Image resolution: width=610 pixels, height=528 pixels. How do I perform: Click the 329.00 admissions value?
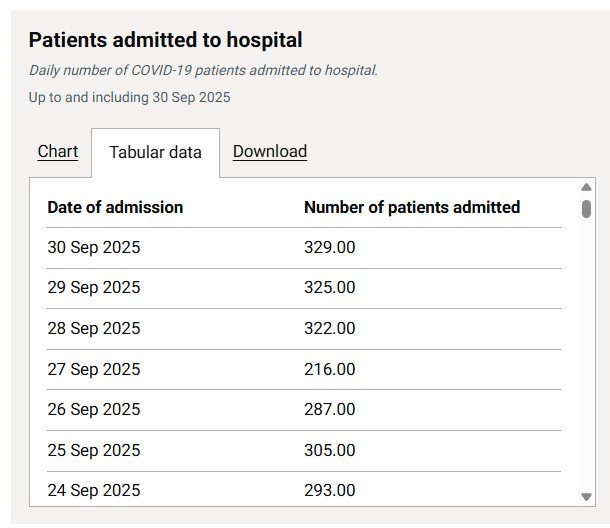pyautogui.click(x=329, y=247)
